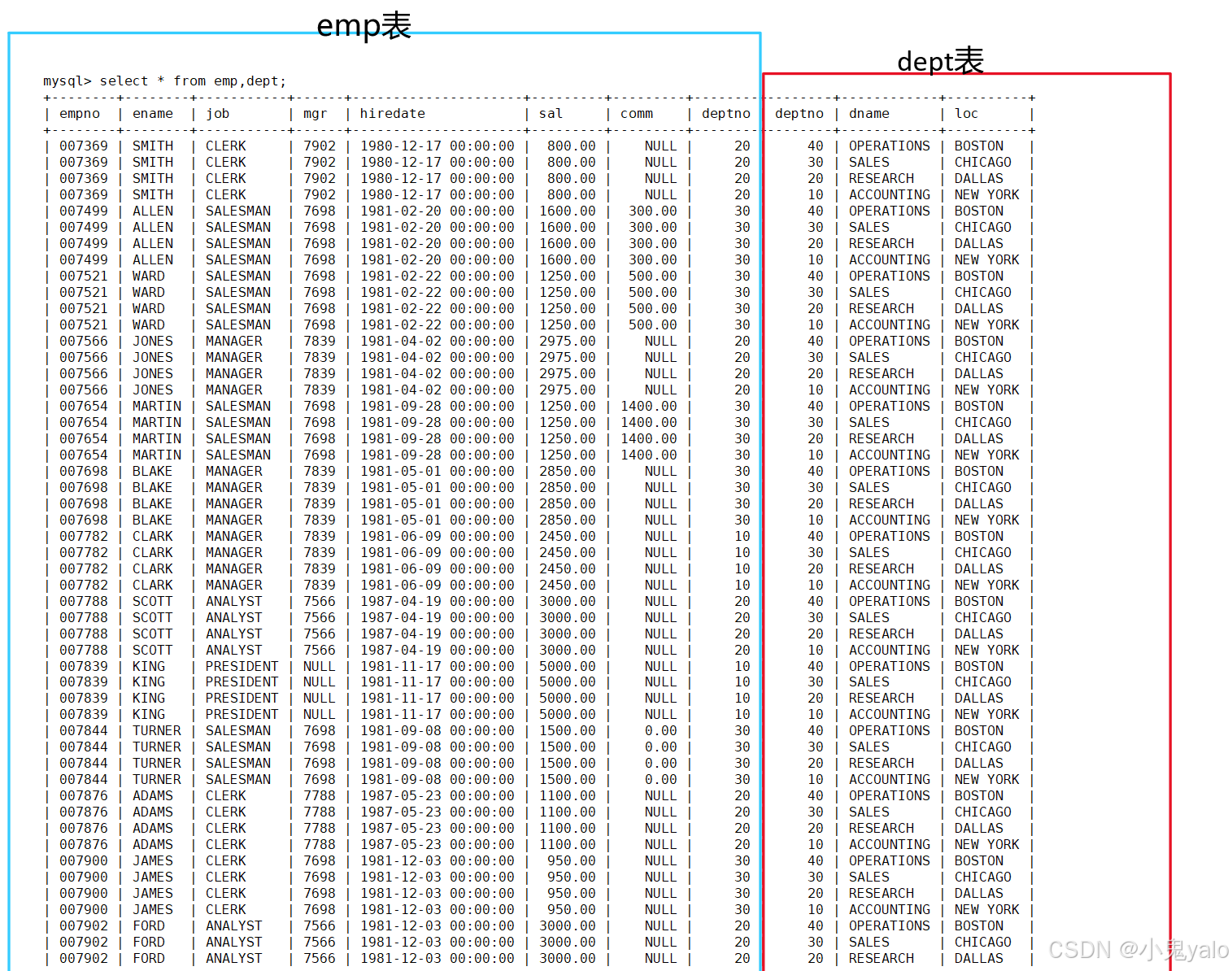Select BLAKE's empno 007698 in the OPERATIONS row

pyautogui.click(x=84, y=472)
